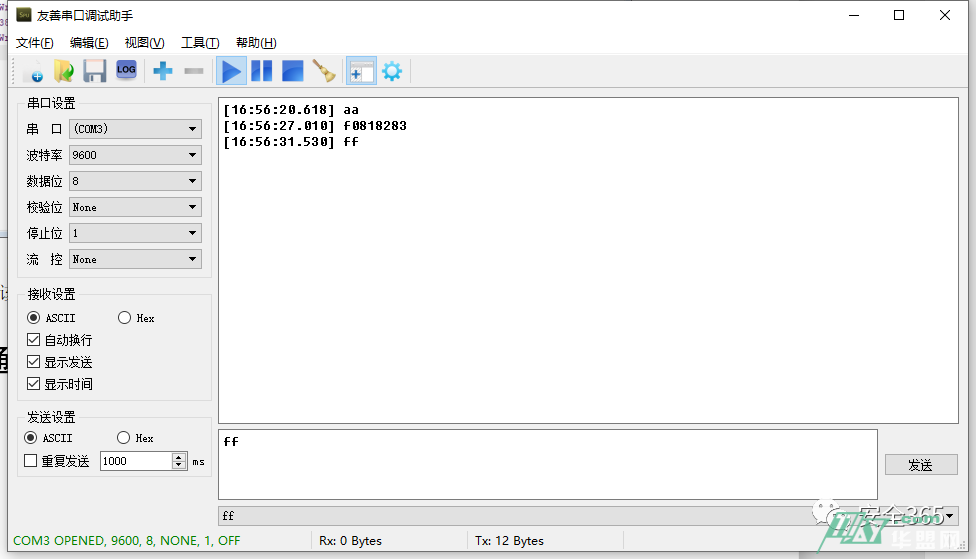Click the 发送 button
Viewport: 976px width, 559px height.
tap(920, 465)
